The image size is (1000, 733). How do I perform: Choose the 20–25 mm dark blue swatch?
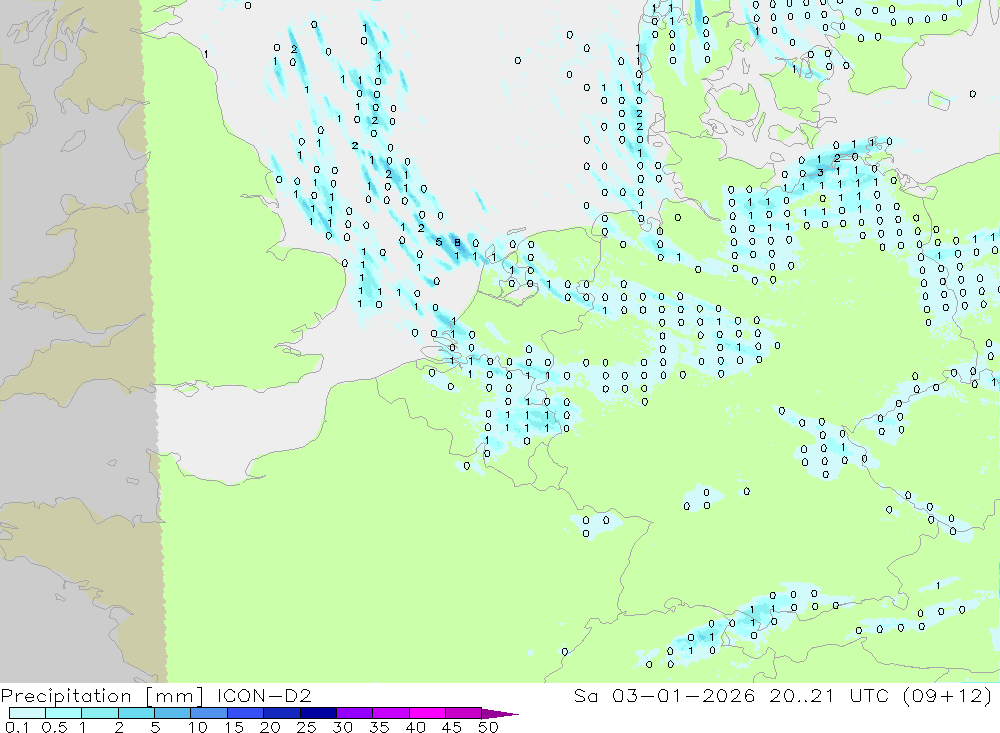click(x=281, y=713)
